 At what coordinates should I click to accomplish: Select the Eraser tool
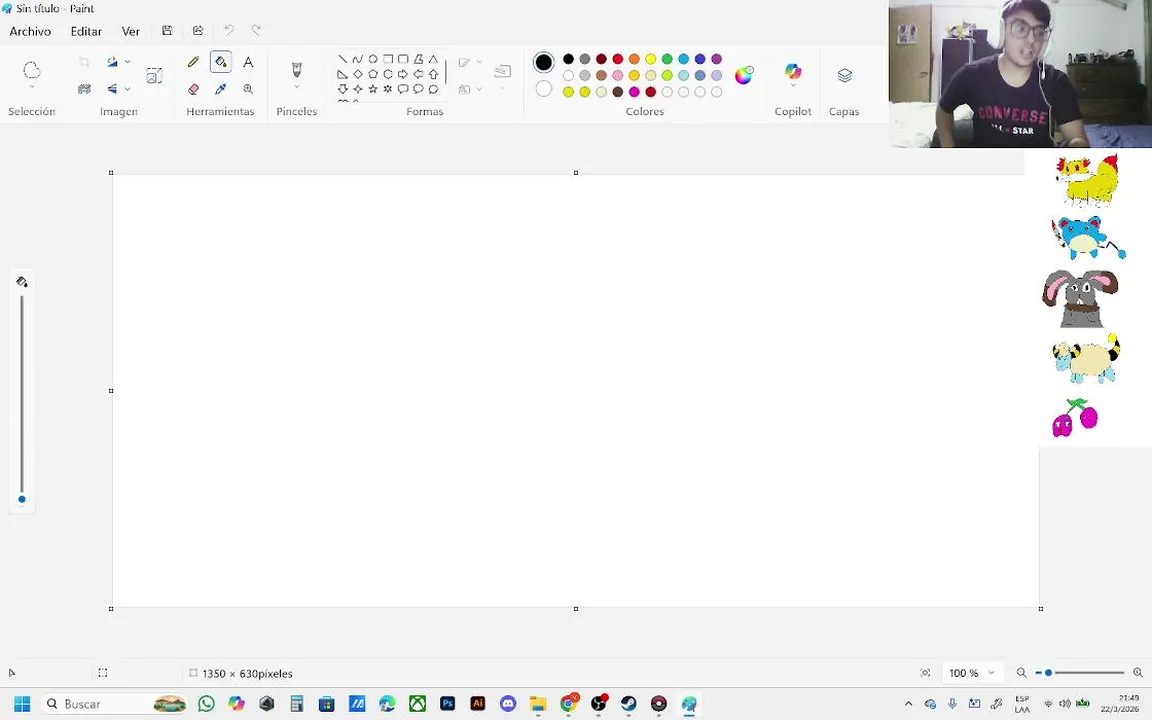193,89
